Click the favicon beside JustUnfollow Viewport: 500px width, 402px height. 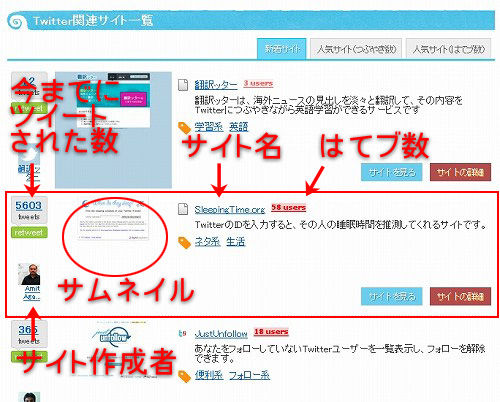[182, 333]
